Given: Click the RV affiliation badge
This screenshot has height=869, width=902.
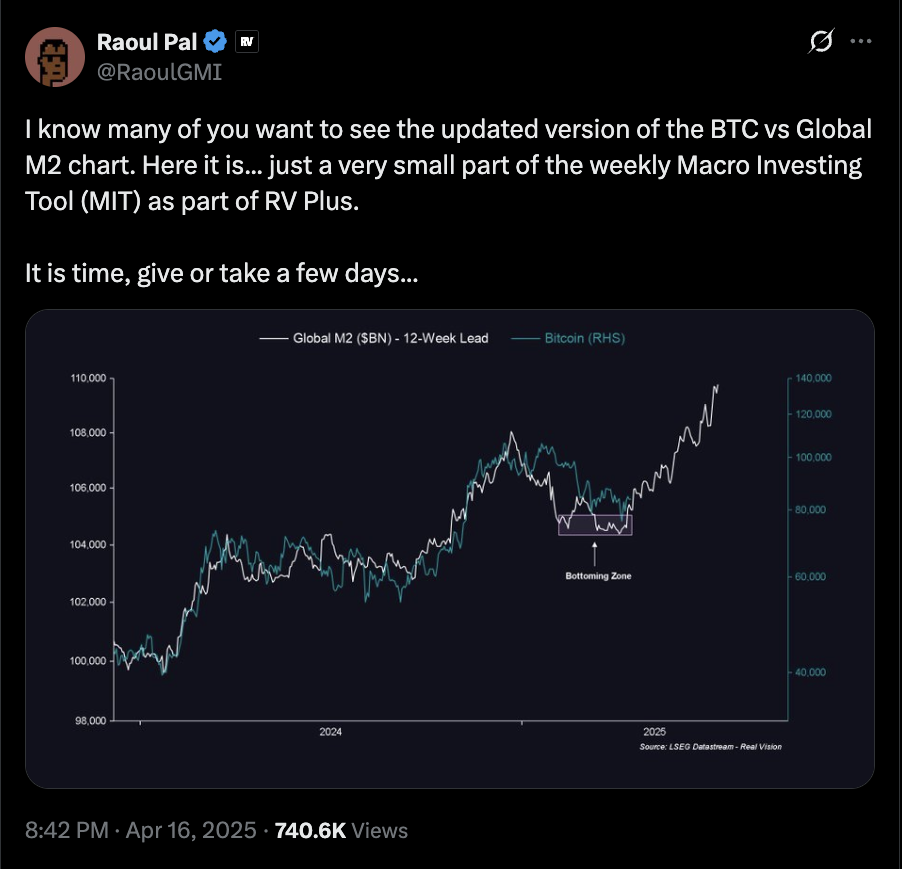Looking at the screenshot, I should [246, 42].
